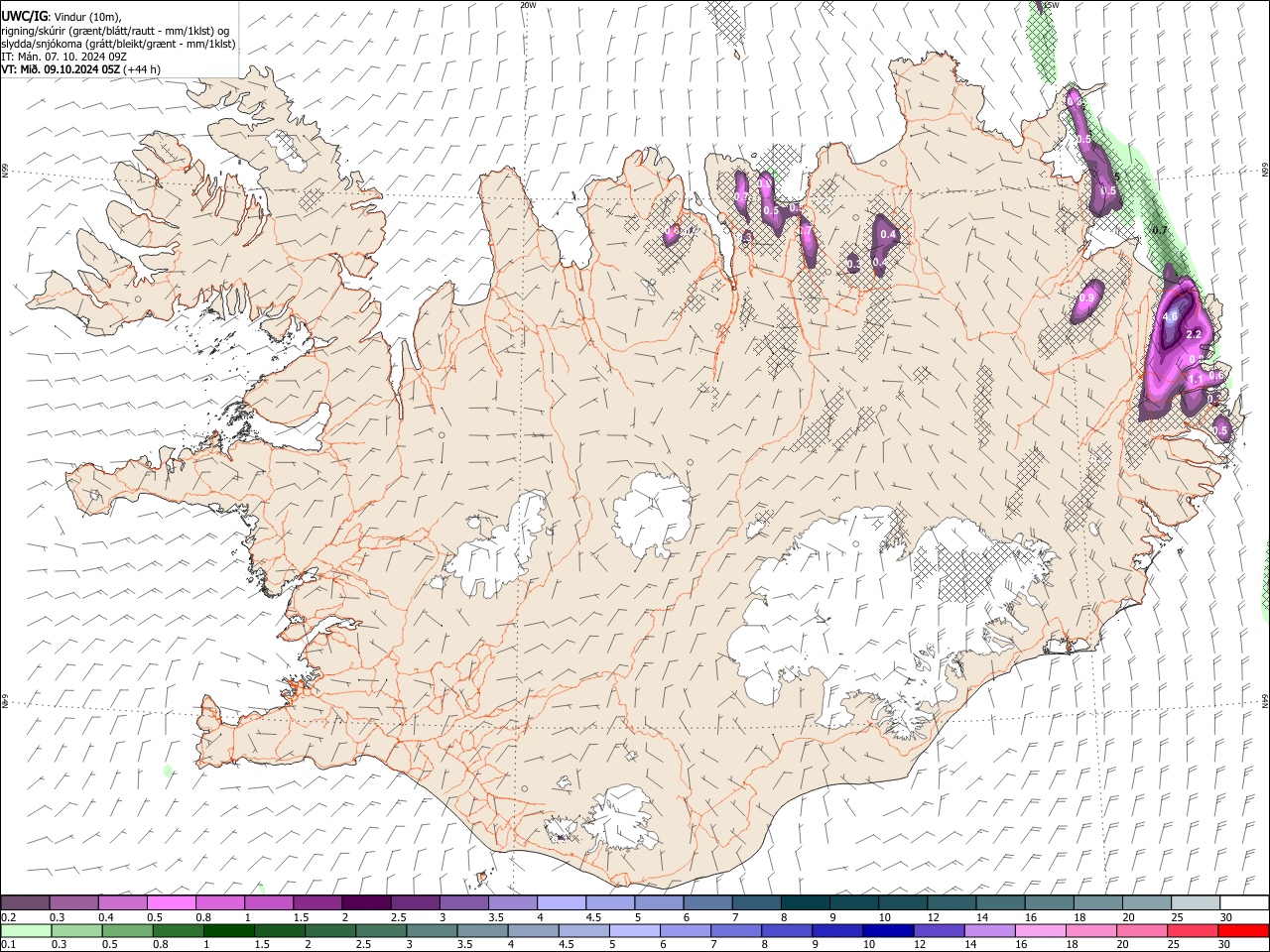The image size is (1270, 952).
Task: Click the '15W' longitude label
Action: click(x=1052, y=5)
